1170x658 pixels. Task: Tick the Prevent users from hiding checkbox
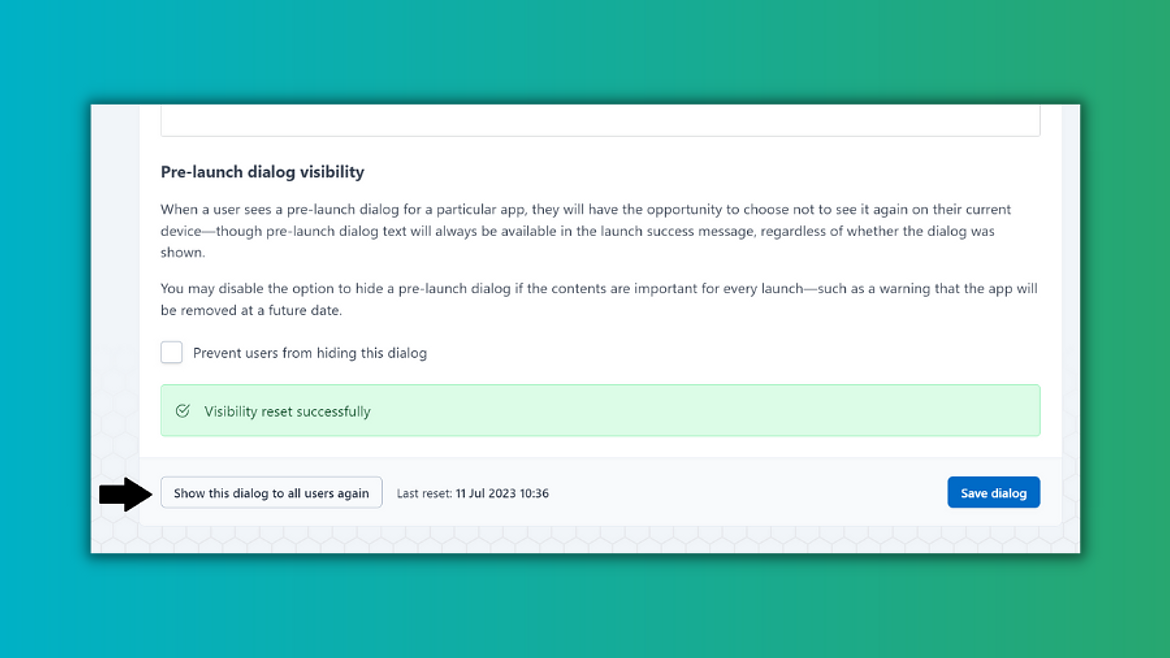(172, 352)
